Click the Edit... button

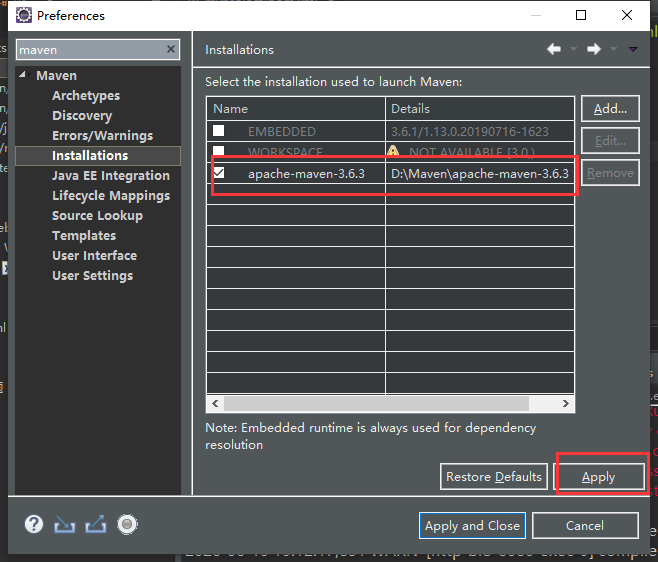click(610, 141)
